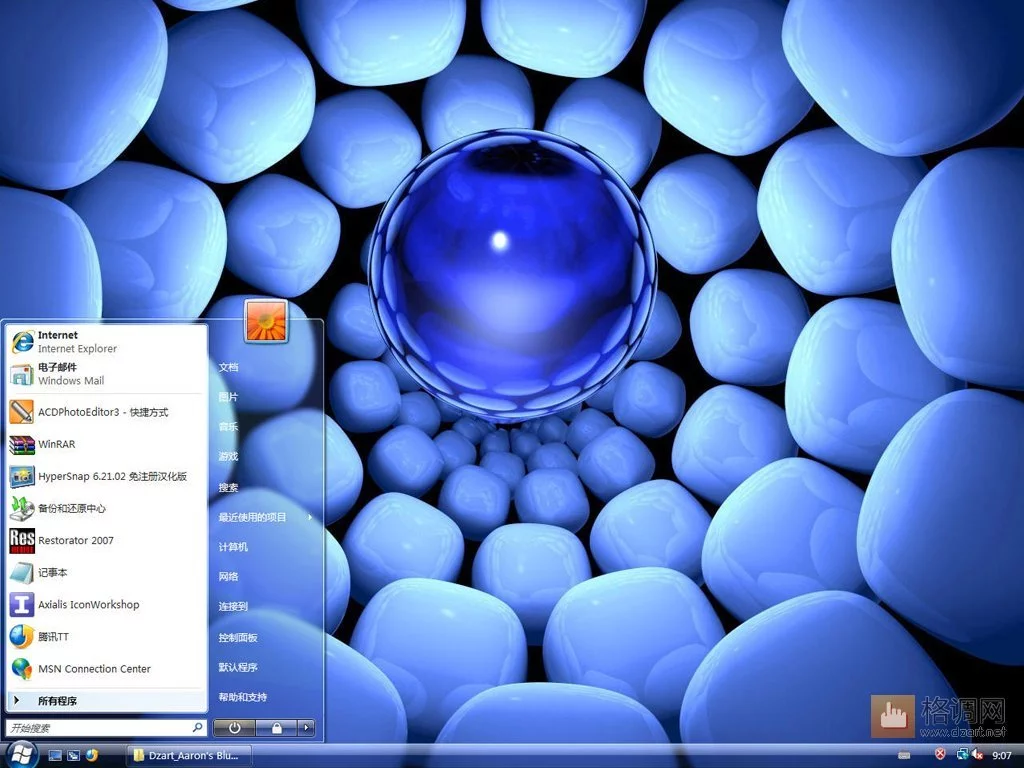The width and height of the screenshot is (1024, 768).
Task: Launch WinRAR from the Start menu
Action: coord(106,444)
